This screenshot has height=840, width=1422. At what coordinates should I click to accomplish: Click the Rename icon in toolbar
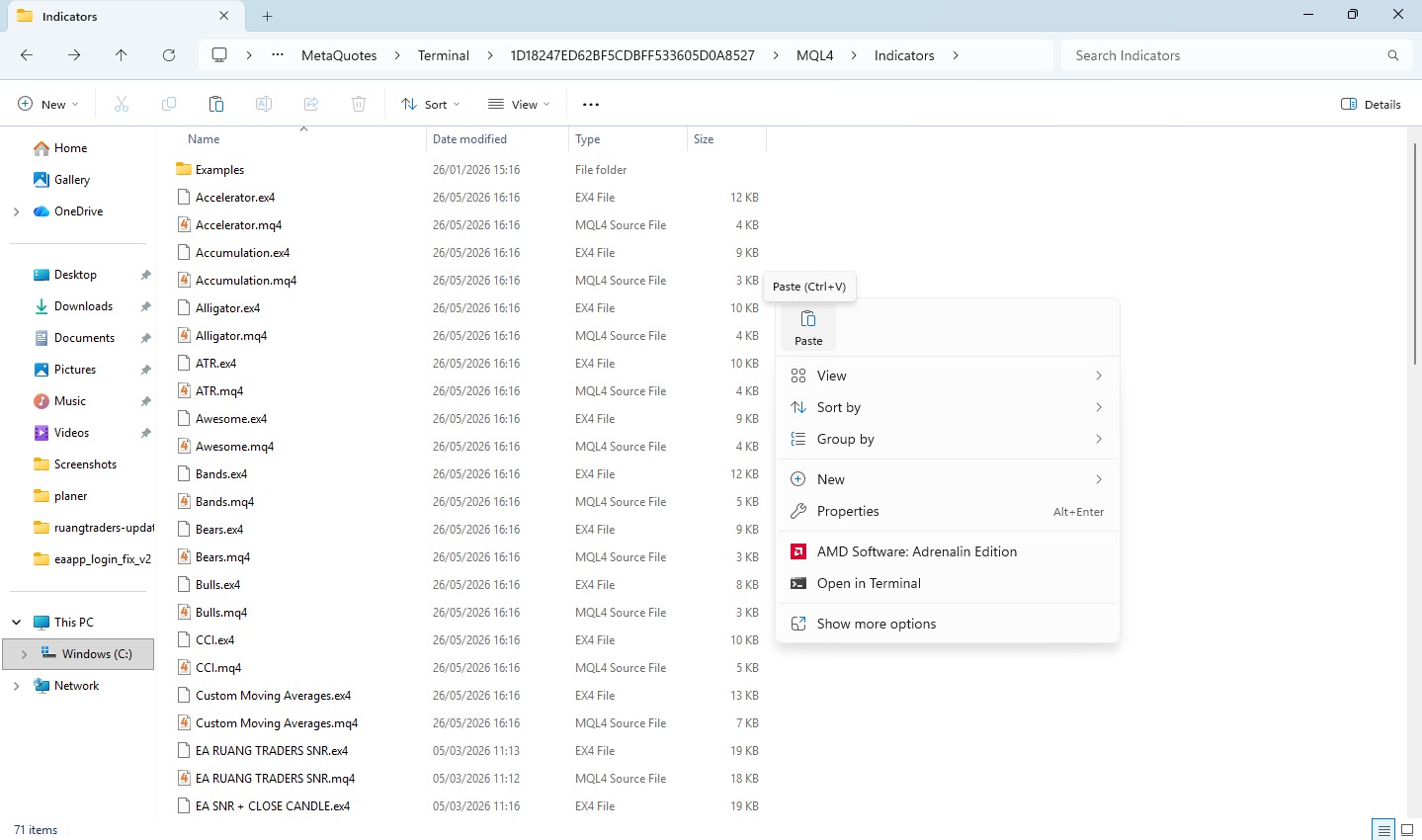click(264, 104)
